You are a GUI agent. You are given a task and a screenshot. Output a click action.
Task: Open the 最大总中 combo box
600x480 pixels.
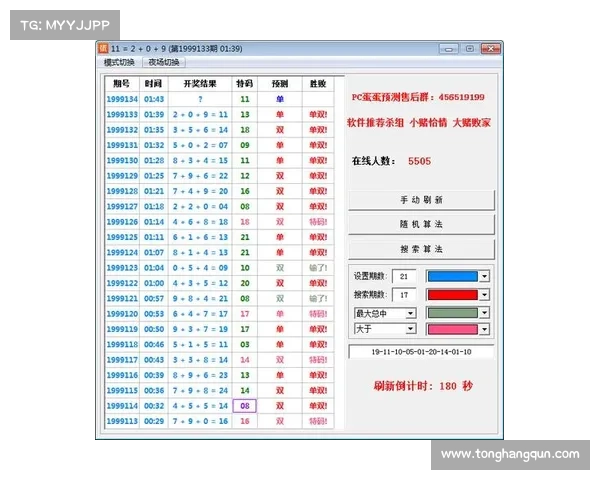[x=385, y=313]
